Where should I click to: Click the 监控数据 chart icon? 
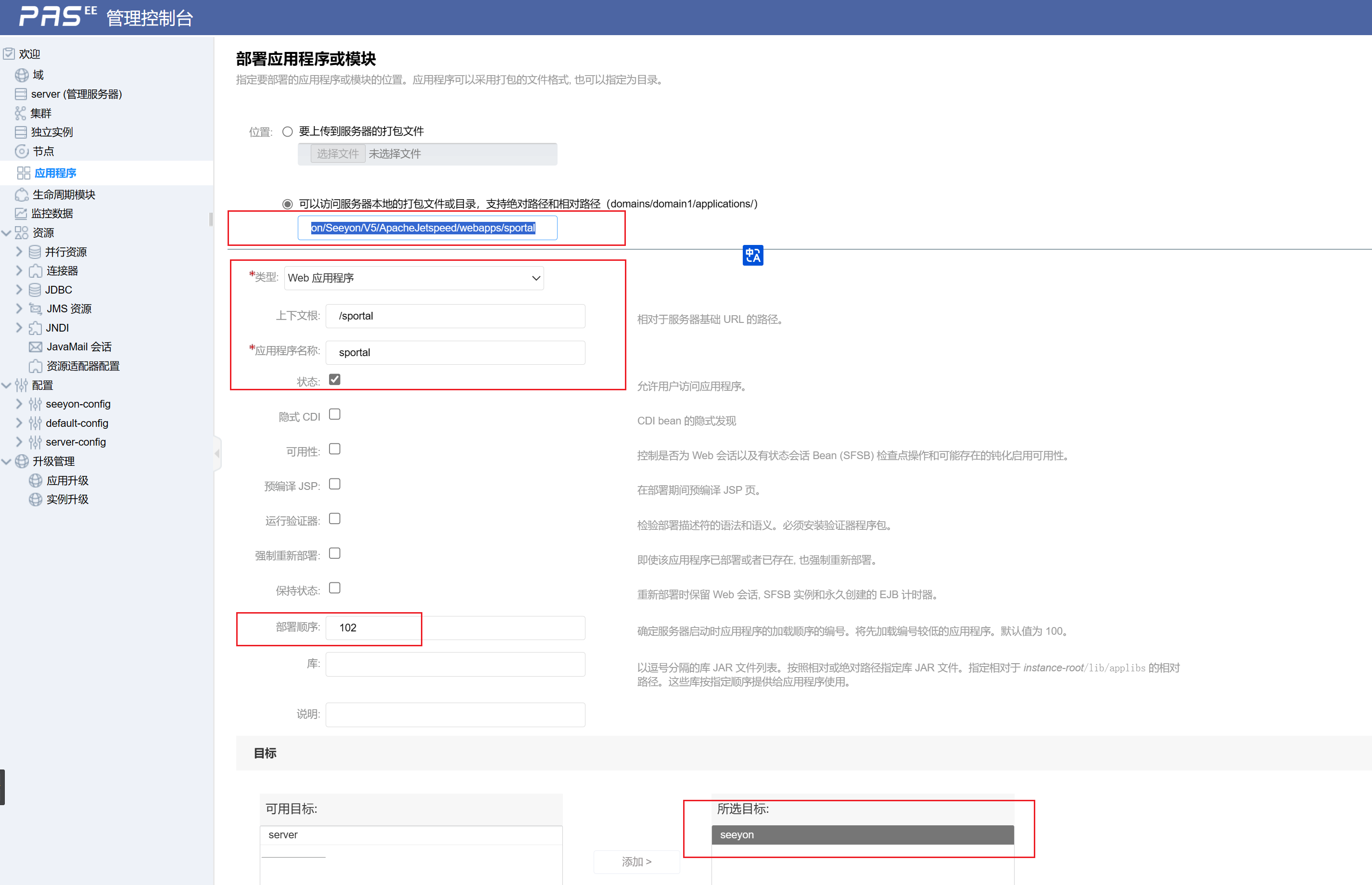click(x=21, y=213)
